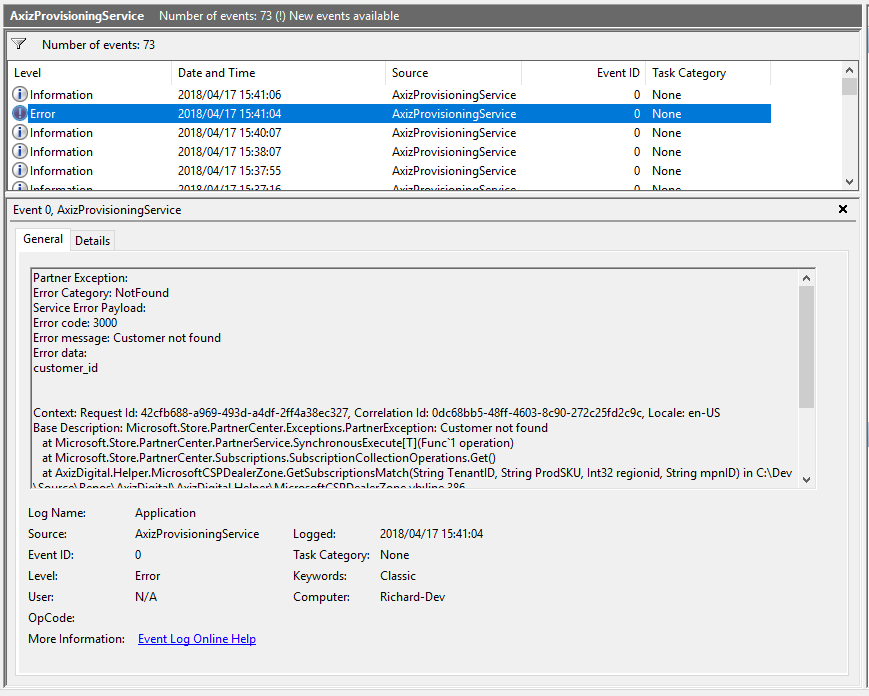
Task: Click the red Error icon of the 15:41:04 event
Action: coord(19,113)
